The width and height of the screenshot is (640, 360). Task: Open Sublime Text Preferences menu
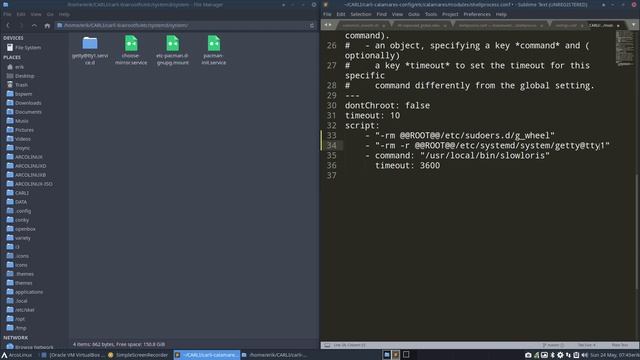tap(477, 14)
